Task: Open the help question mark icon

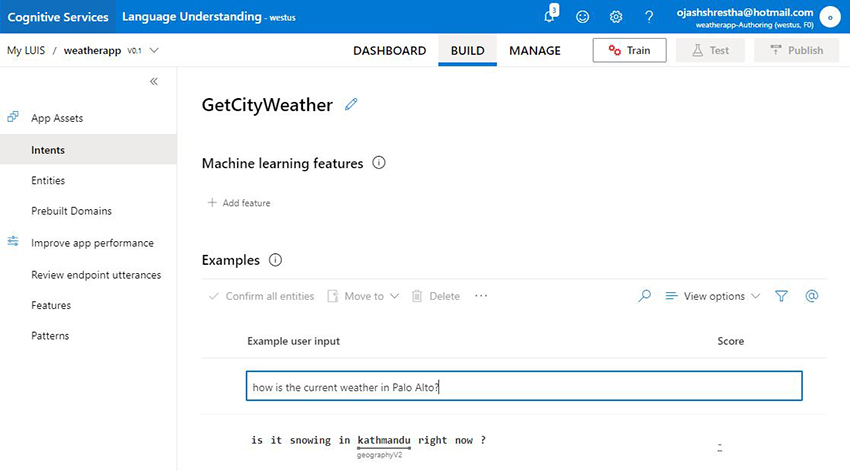Action: point(649,17)
